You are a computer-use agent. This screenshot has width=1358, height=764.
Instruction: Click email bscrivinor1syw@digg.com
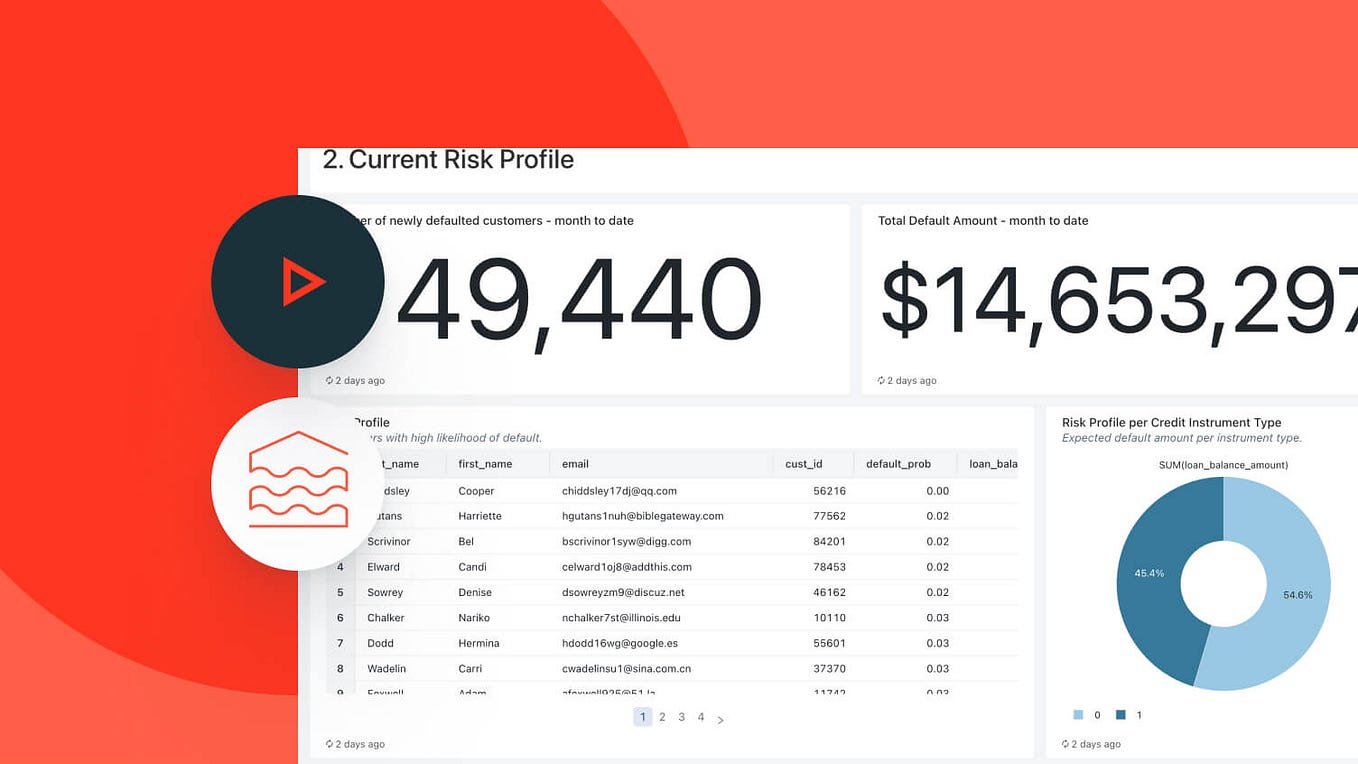point(627,541)
